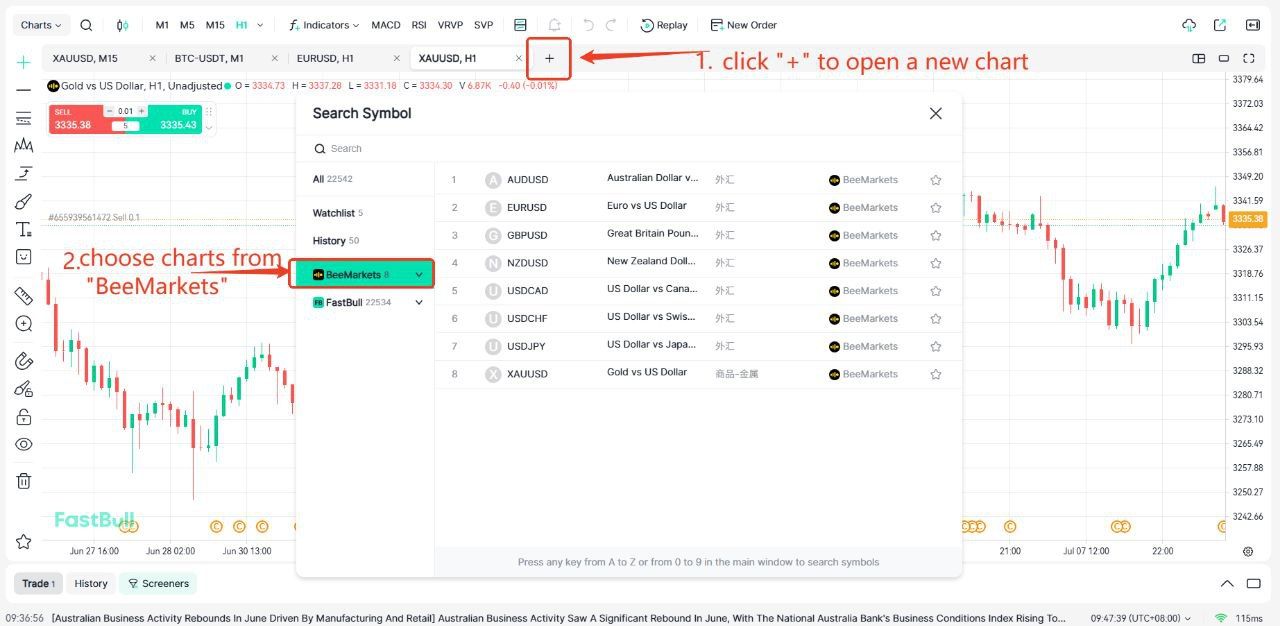Screen dimensions: 1280x626
Task: Favorite GBPUSD with its star
Action: (936, 236)
